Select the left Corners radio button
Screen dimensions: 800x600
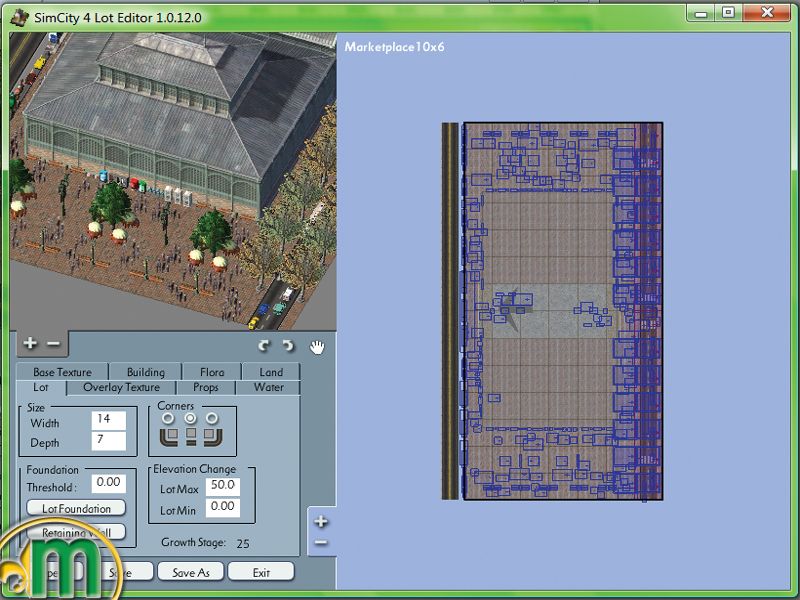[x=168, y=419]
